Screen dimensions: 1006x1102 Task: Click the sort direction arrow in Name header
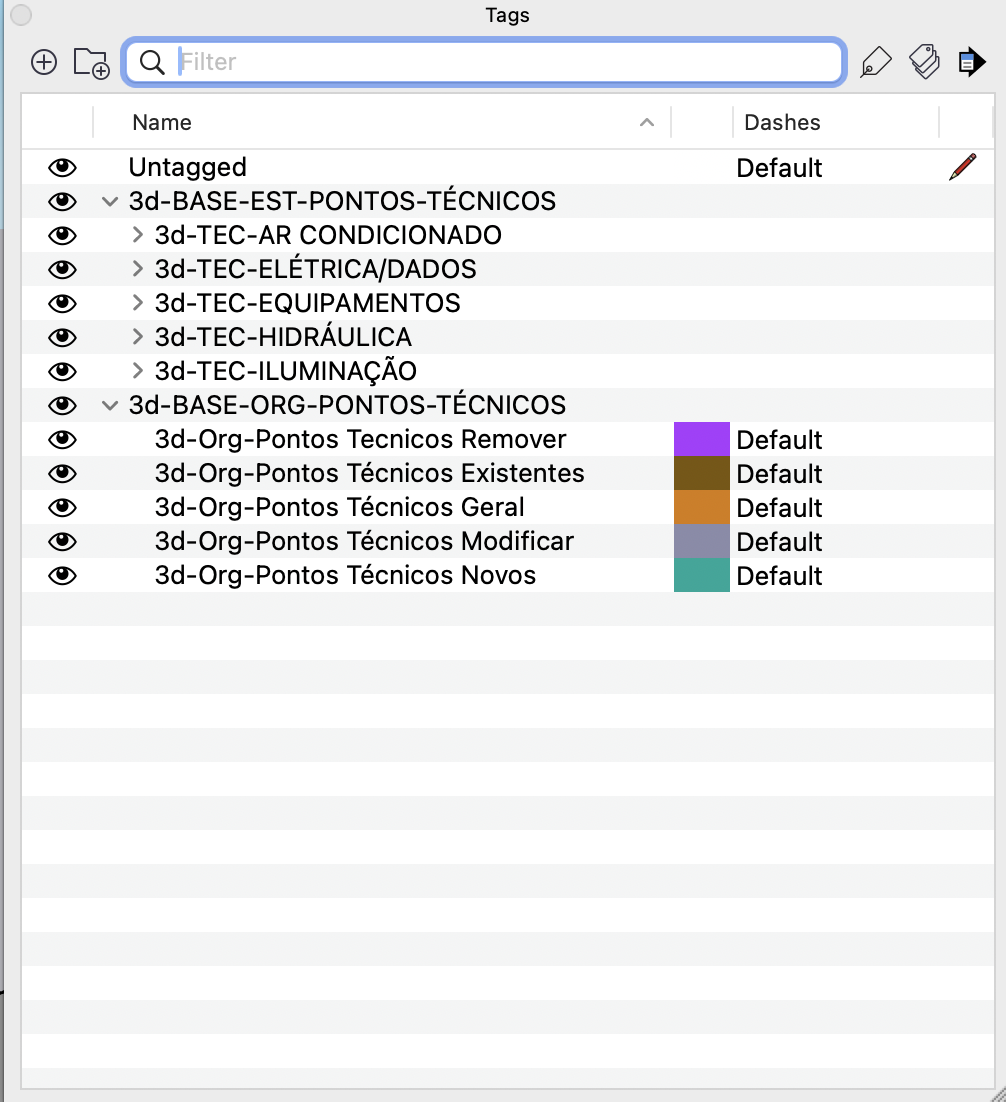click(647, 122)
